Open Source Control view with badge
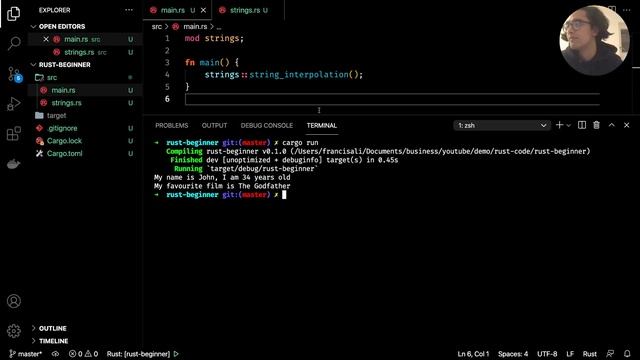 14,74
